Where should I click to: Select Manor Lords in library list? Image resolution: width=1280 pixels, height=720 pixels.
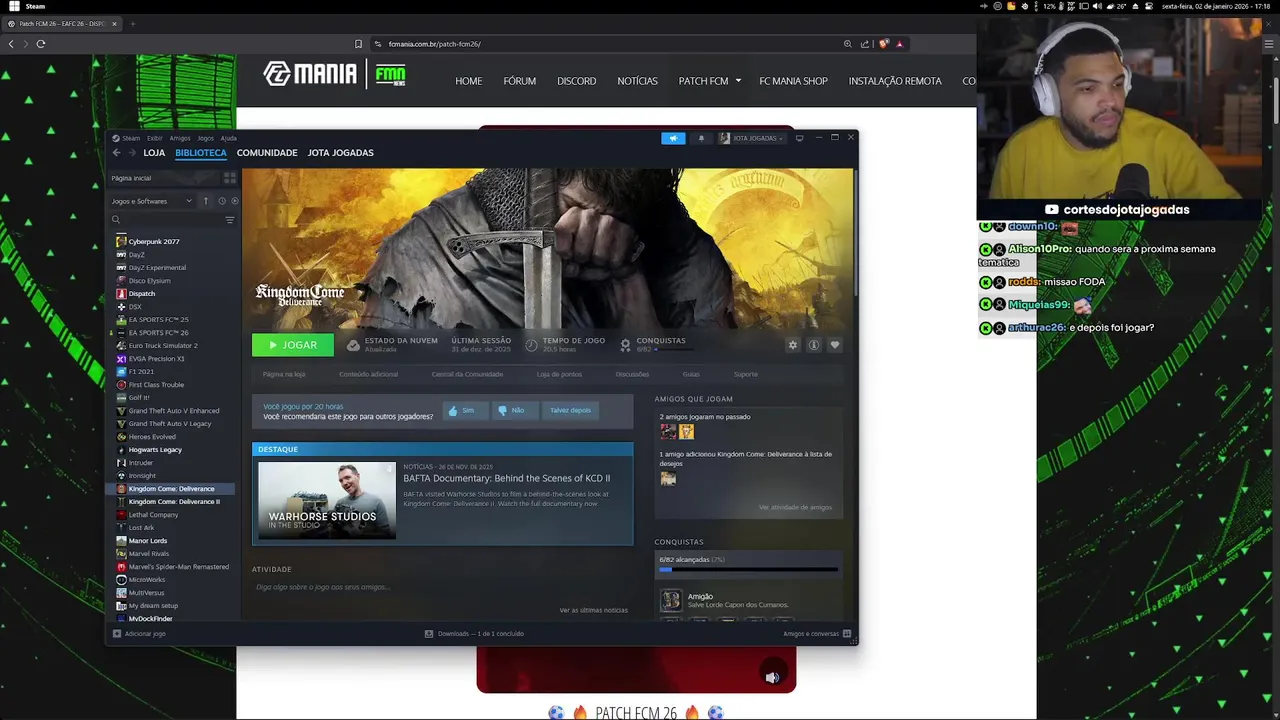pos(148,541)
